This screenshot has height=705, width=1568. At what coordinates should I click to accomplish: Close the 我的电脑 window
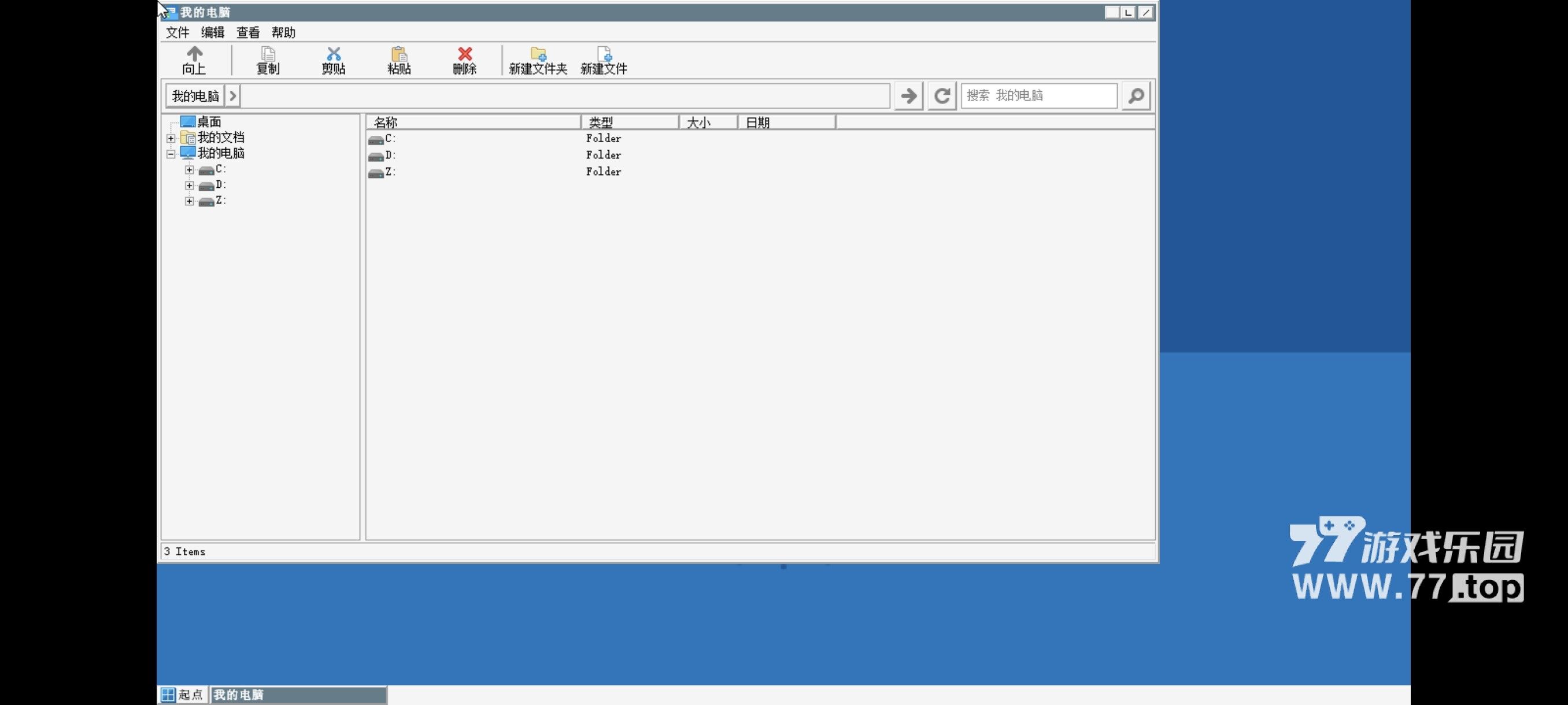point(1145,12)
